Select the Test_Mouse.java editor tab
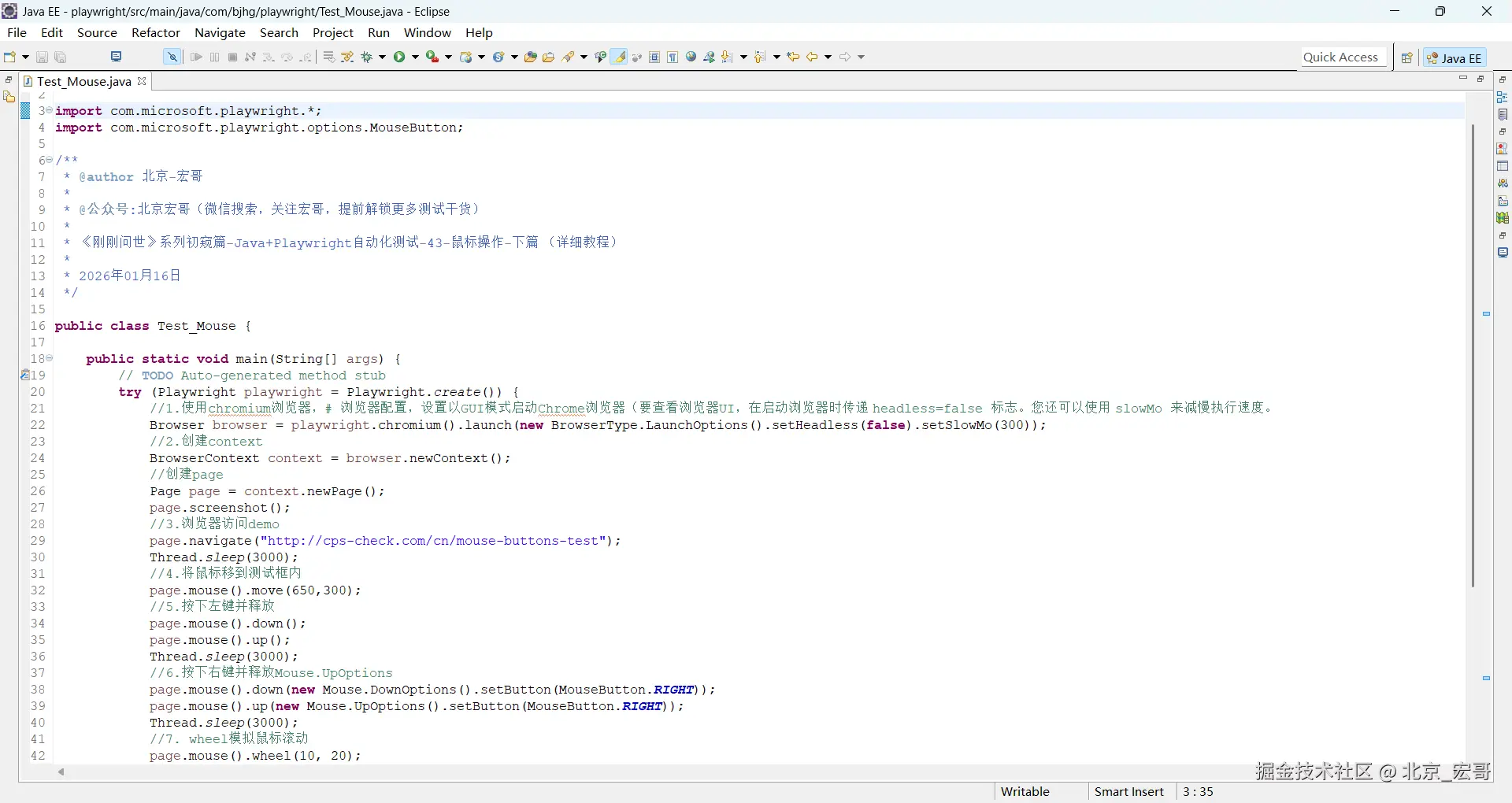The image size is (1512, 803). coord(83,81)
